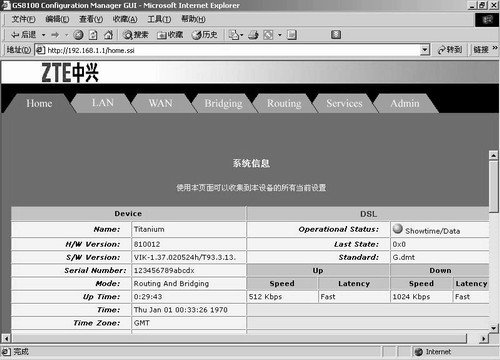Click the Edit document toolbar icon

(x=292, y=35)
